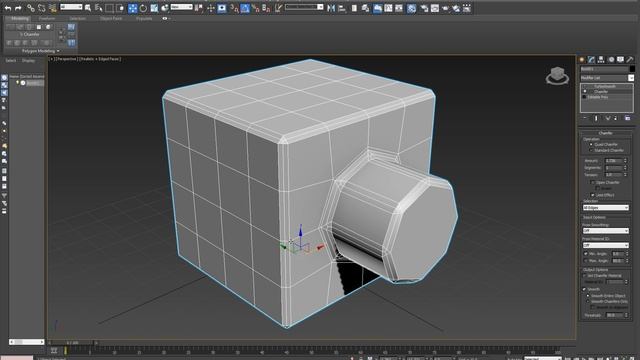Select the Smooth Chamfers Only radio button
This screenshot has height=360, width=640.
click(x=588, y=301)
